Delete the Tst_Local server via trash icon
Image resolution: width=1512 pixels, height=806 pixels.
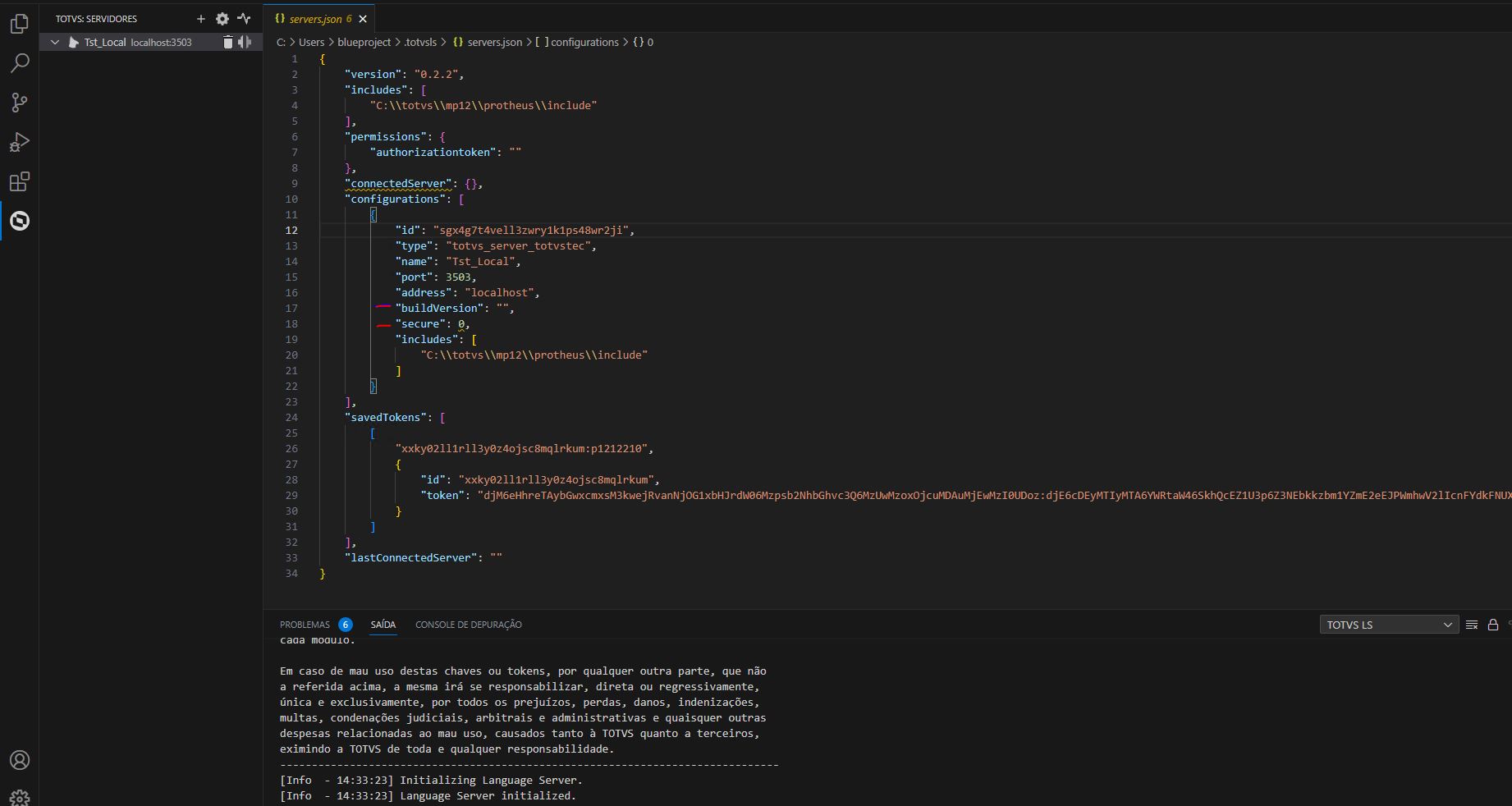point(228,42)
